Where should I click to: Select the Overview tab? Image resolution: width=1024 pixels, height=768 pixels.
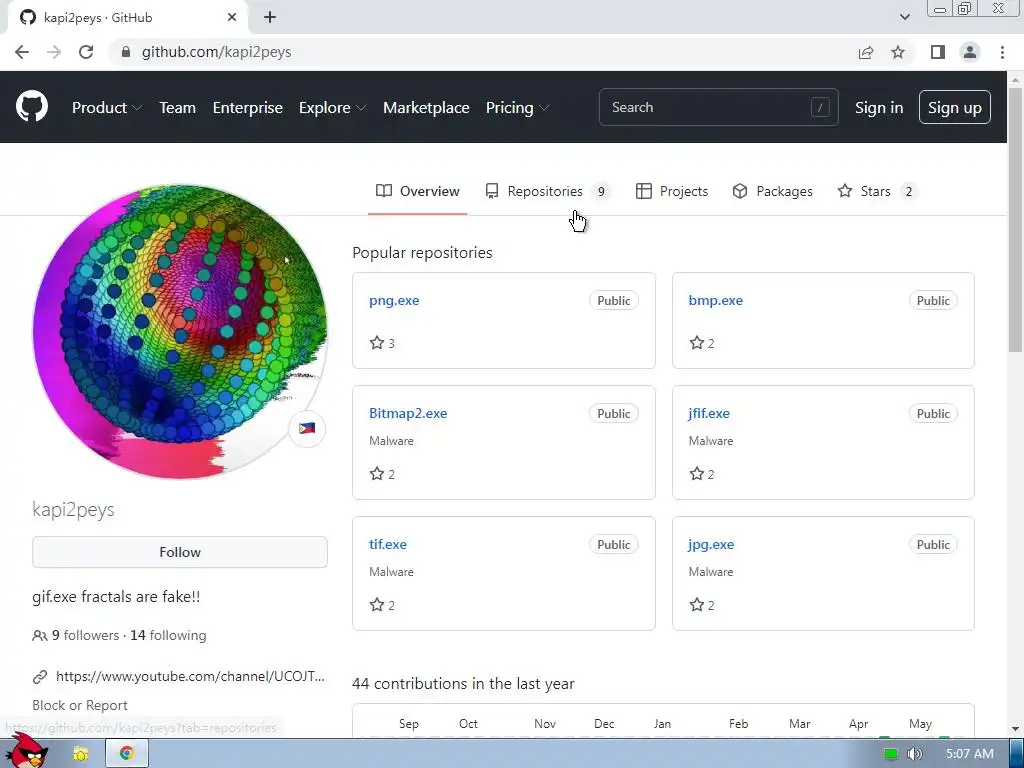(417, 191)
